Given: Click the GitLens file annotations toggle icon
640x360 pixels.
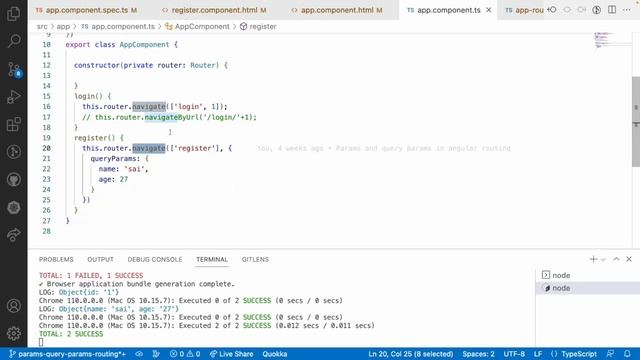Looking at the screenshot, I should tap(596, 10).
